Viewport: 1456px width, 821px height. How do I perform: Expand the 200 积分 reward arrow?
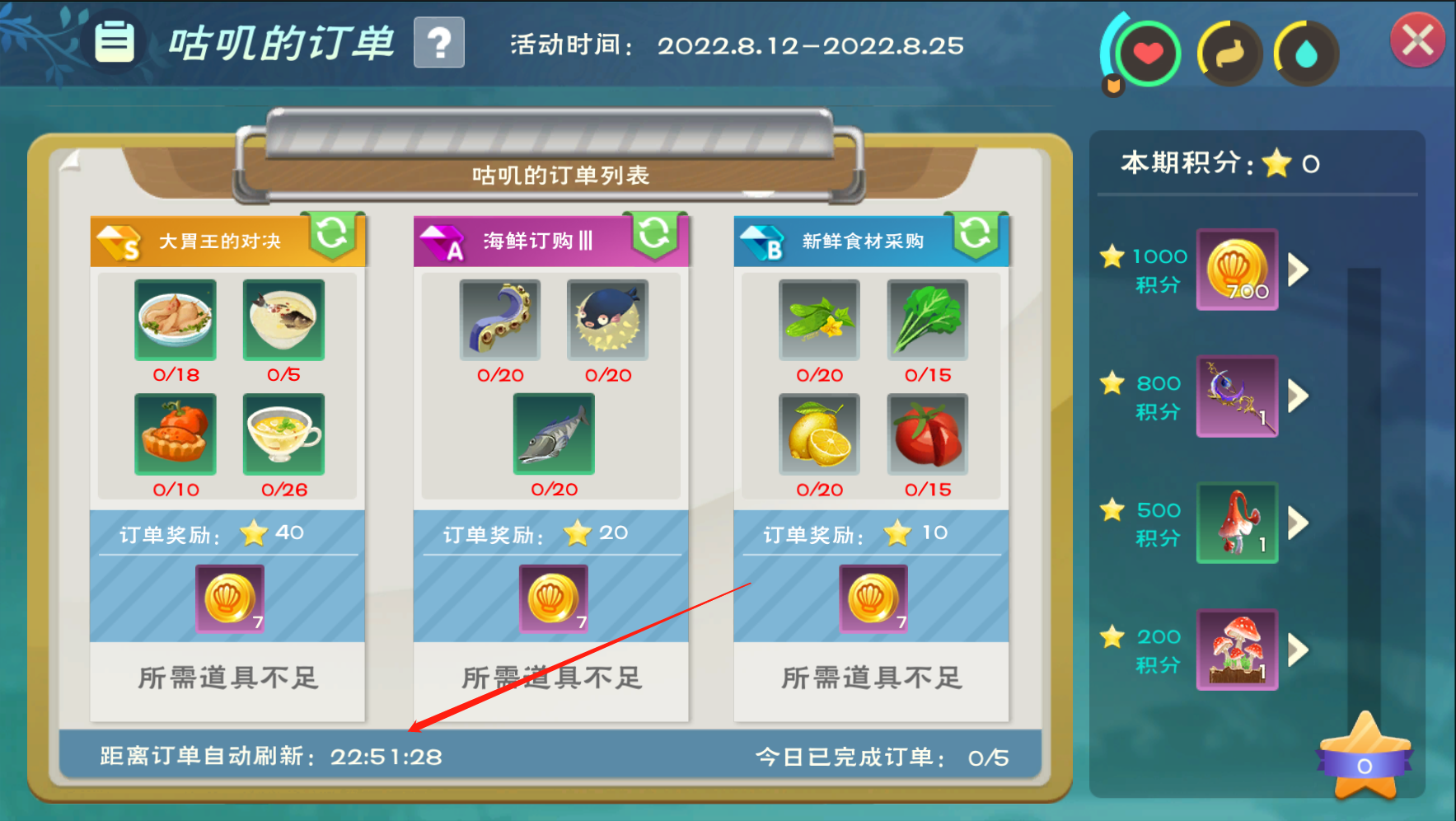pos(1299,650)
